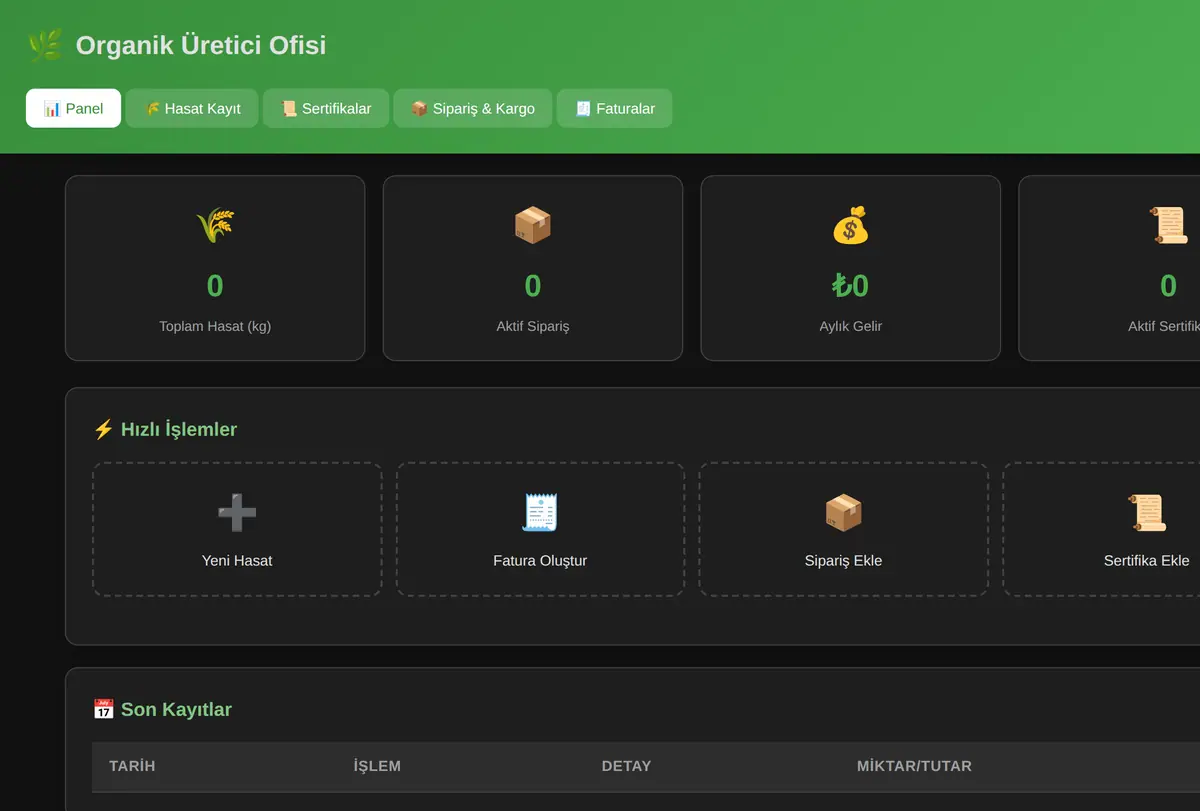Click the DETAY column header

pyautogui.click(x=626, y=766)
